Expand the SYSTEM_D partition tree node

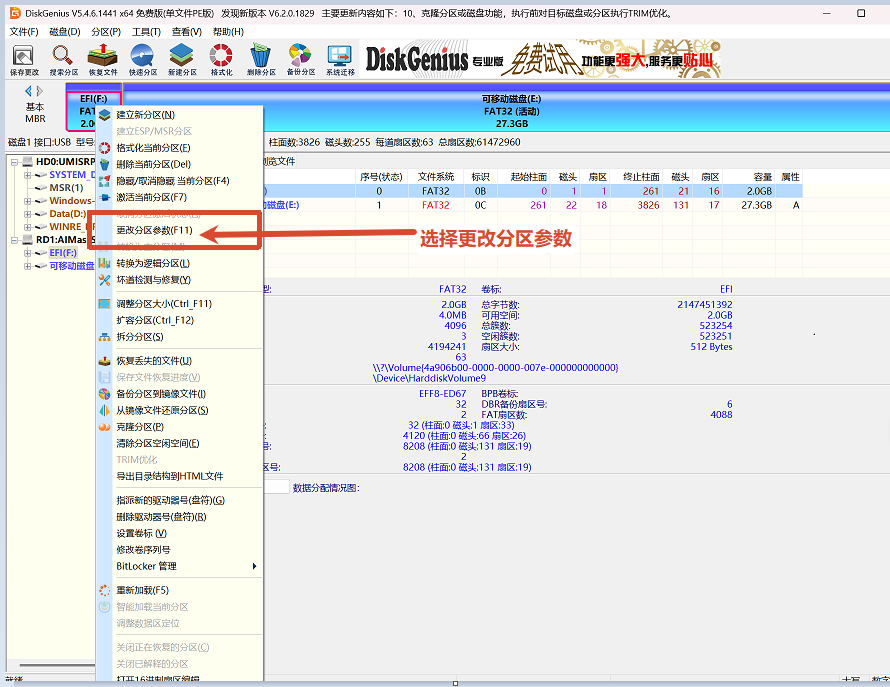27,175
